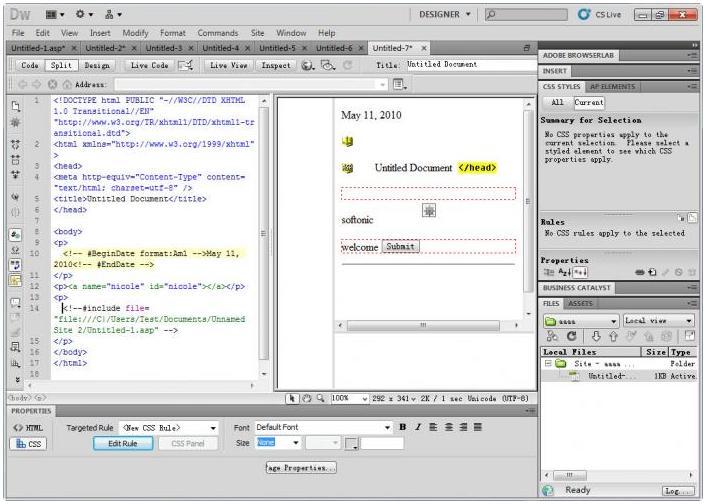
Task: Click New CSS Rule icon
Action: click(x=652, y=272)
